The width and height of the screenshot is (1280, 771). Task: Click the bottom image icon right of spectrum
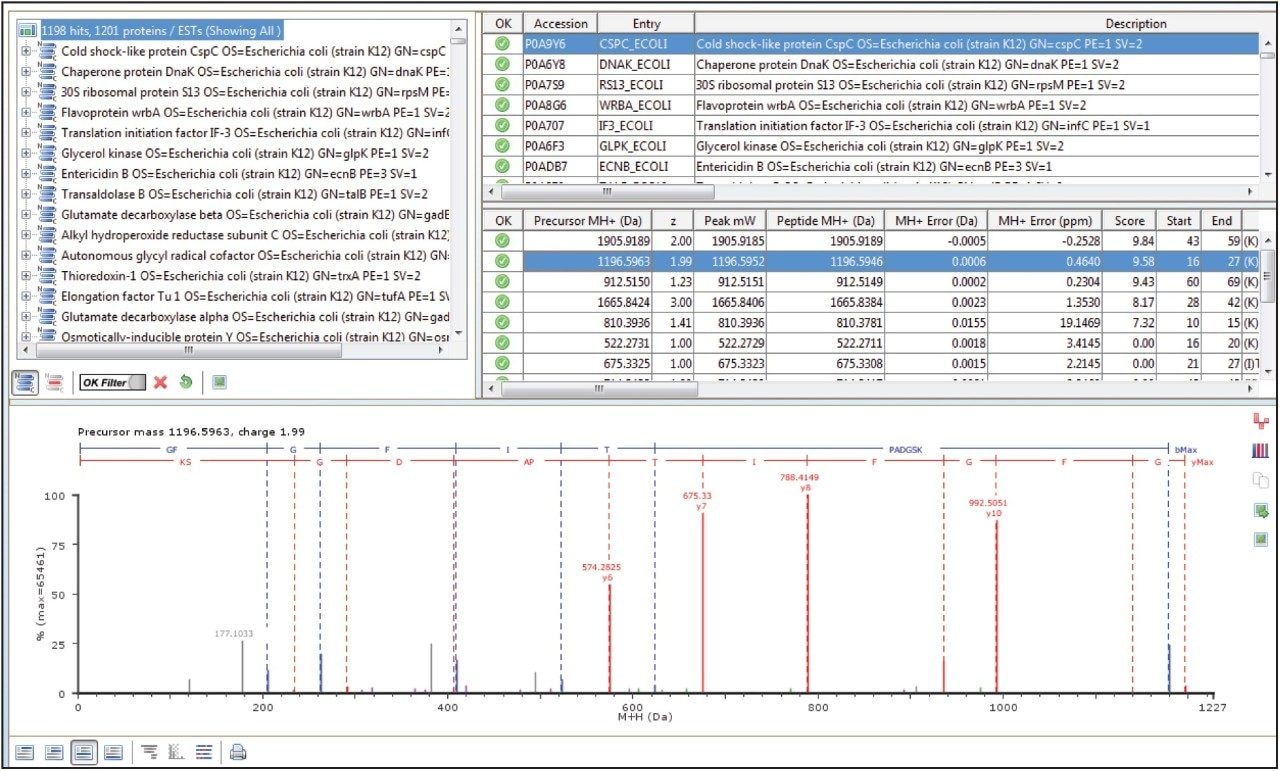click(x=1260, y=540)
